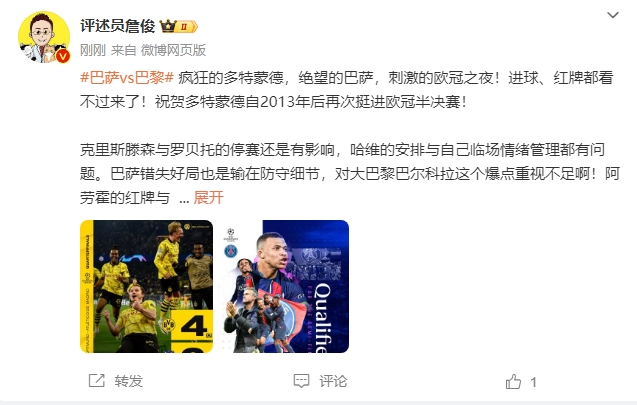Like the post with thumbs-up icon
The width and height of the screenshot is (637, 405).
pos(513,381)
